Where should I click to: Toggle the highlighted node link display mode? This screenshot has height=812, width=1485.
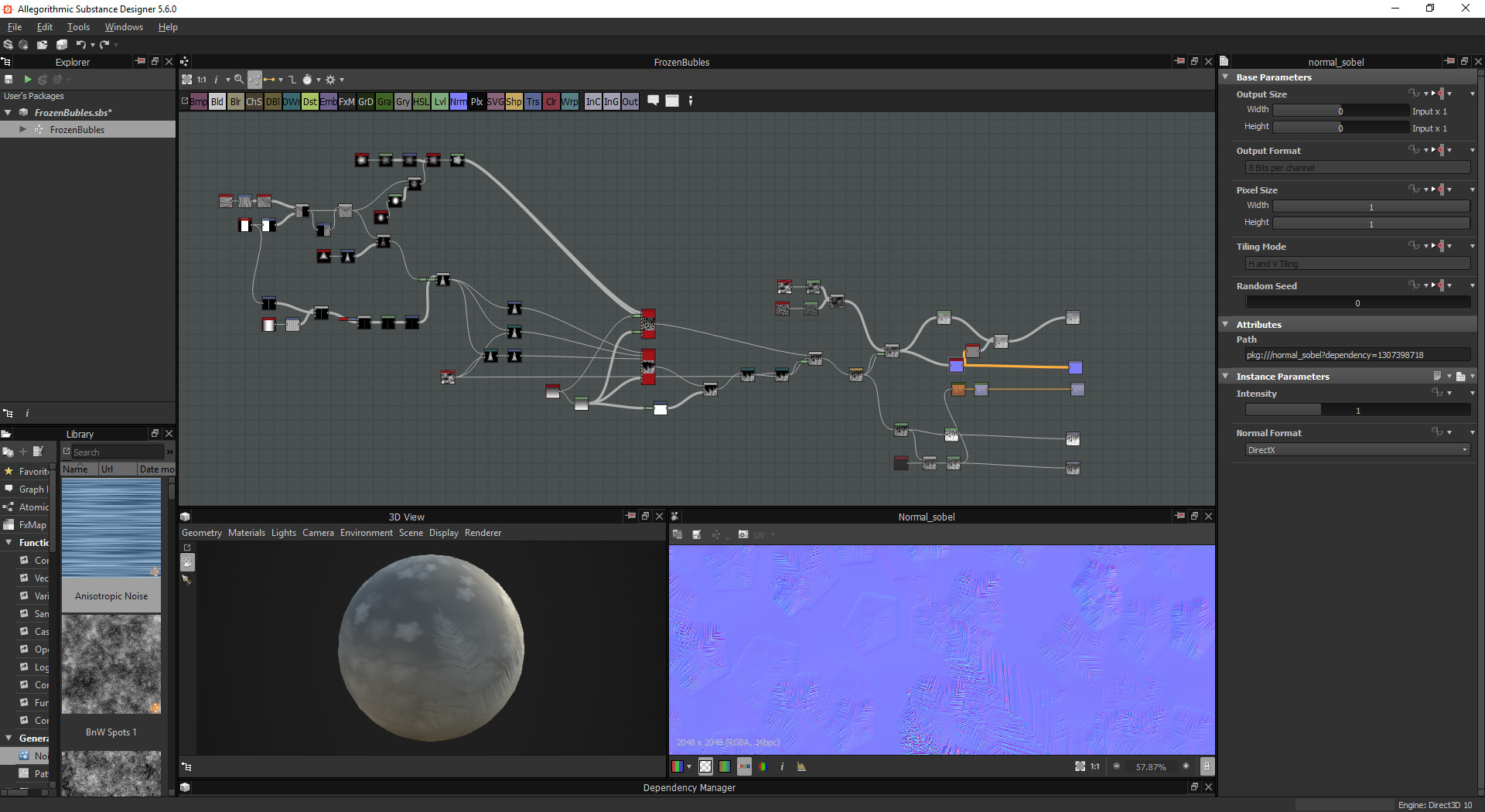point(254,80)
